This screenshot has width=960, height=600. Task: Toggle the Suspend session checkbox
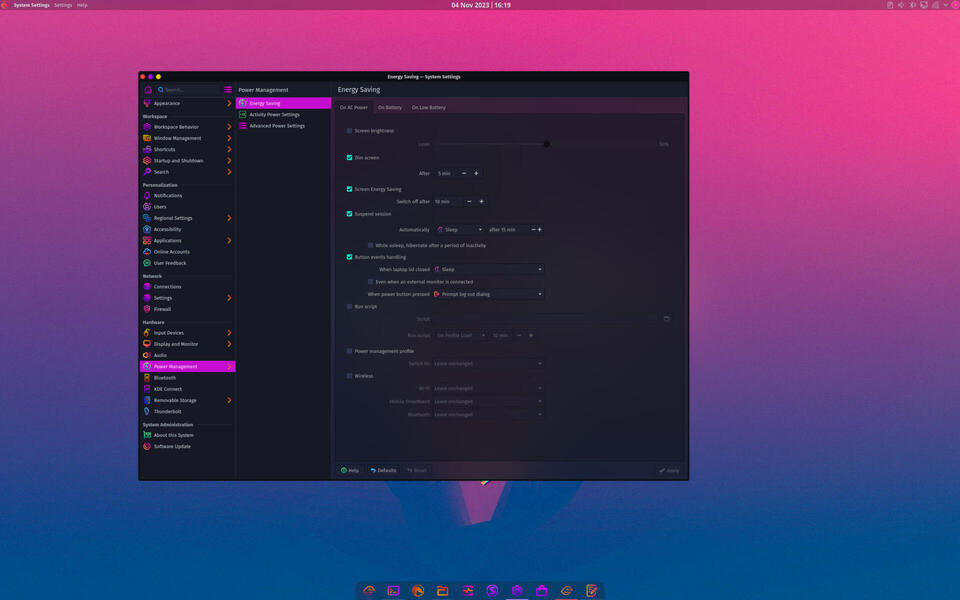click(x=350, y=214)
